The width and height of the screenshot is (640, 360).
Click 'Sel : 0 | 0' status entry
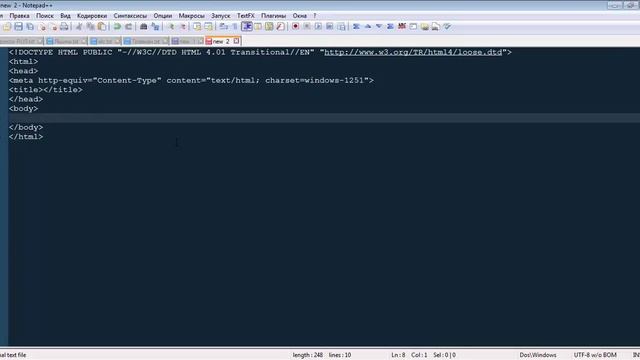(x=444, y=355)
